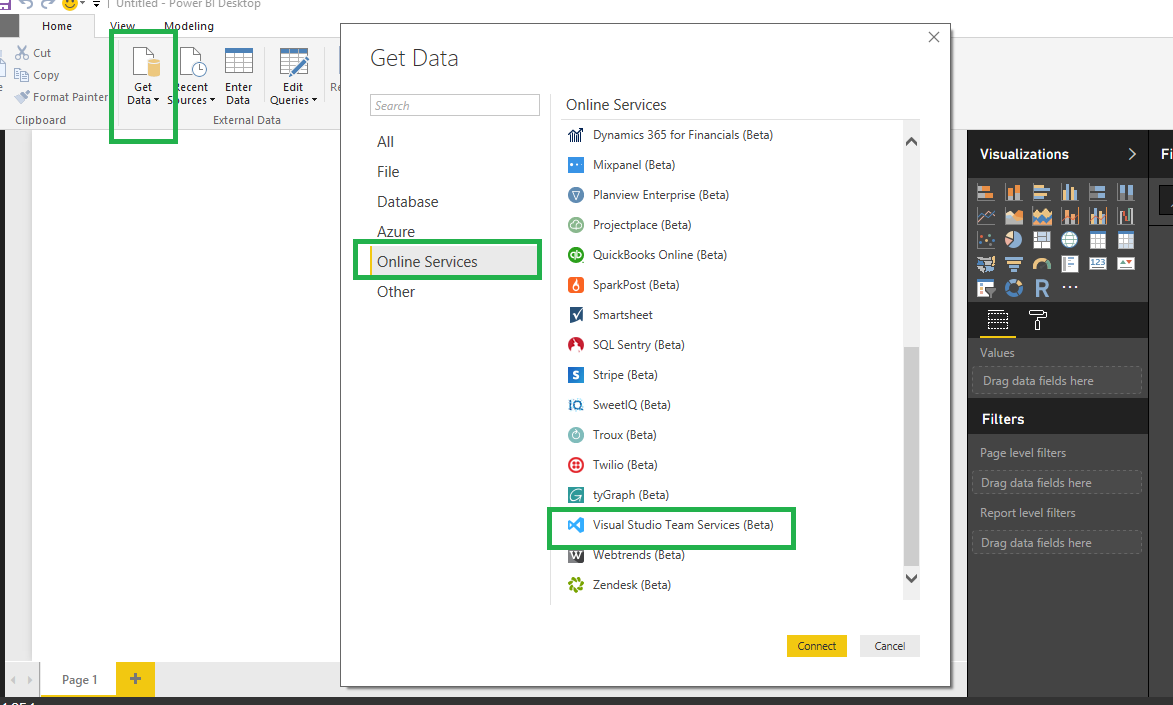The width and height of the screenshot is (1173, 705).
Task: Select the line chart visualization
Action: click(x=985, y=216)
